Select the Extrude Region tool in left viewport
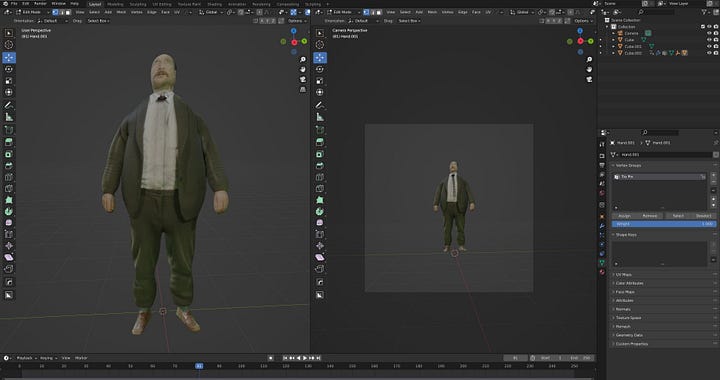 tap(9, 142)
